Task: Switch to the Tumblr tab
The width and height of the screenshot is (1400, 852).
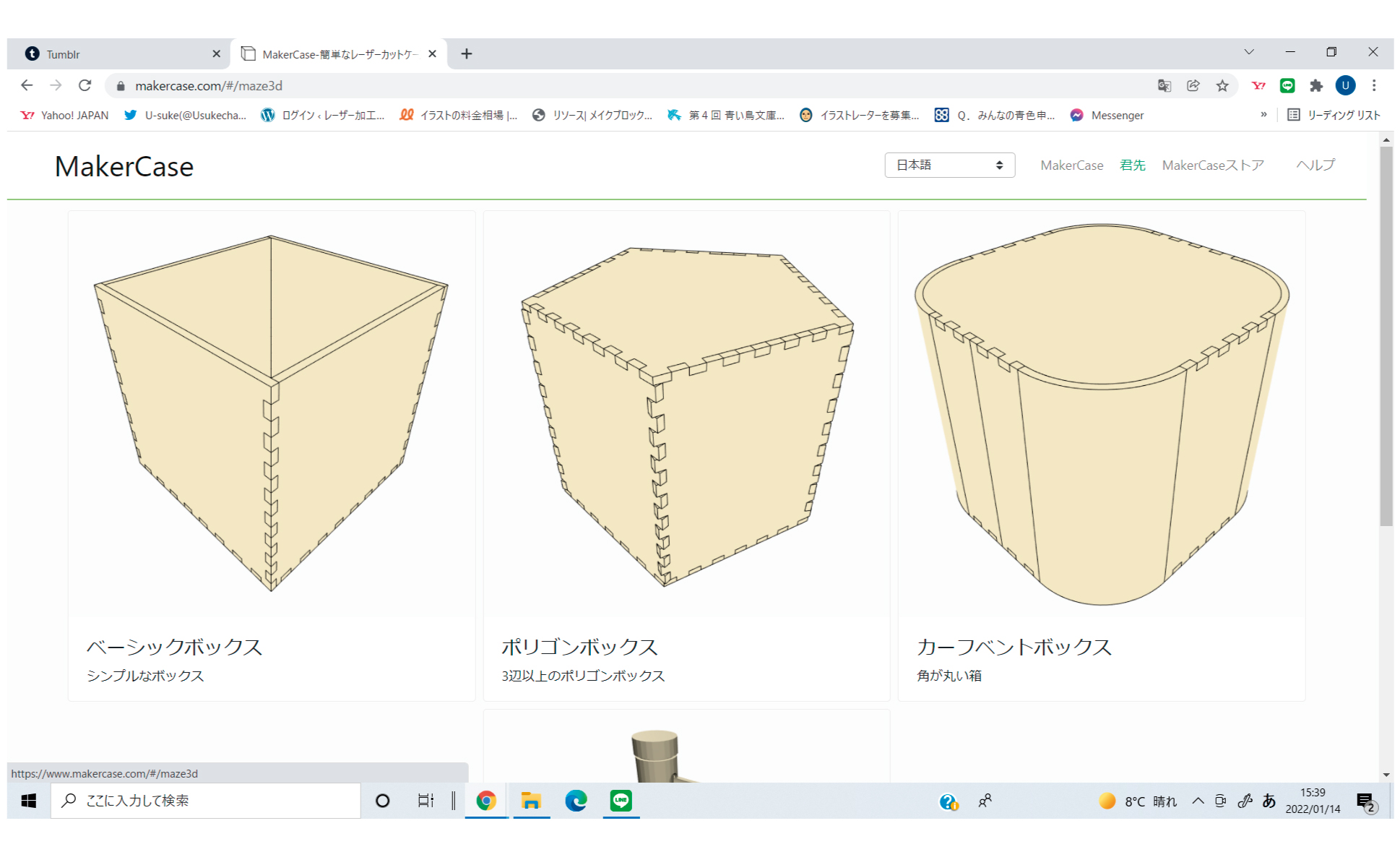Action: pos(119,54)
